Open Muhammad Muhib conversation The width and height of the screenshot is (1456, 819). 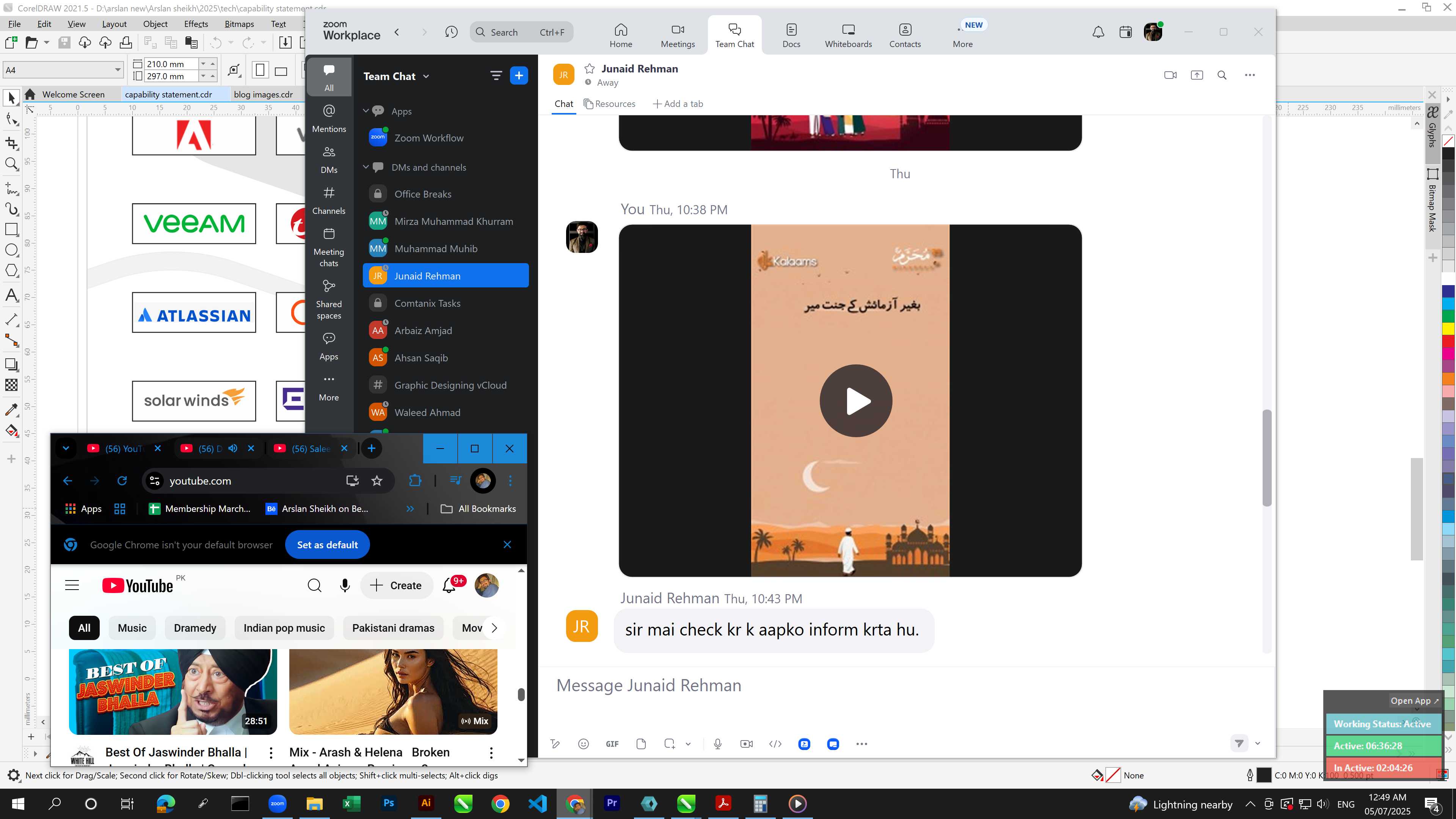point(446,249)
